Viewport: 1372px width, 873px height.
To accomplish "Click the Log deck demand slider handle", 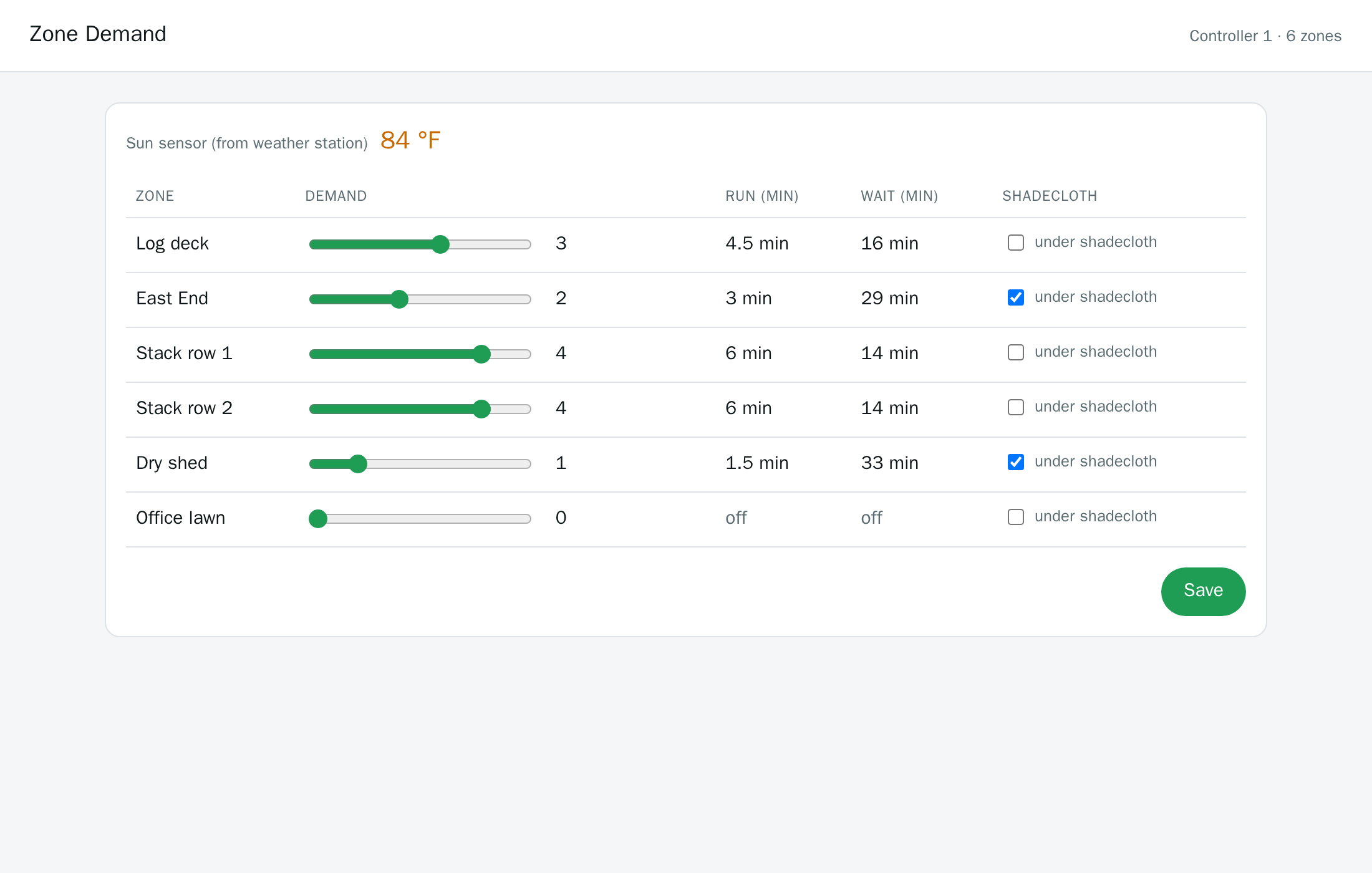I will click(x=440, y=244).
